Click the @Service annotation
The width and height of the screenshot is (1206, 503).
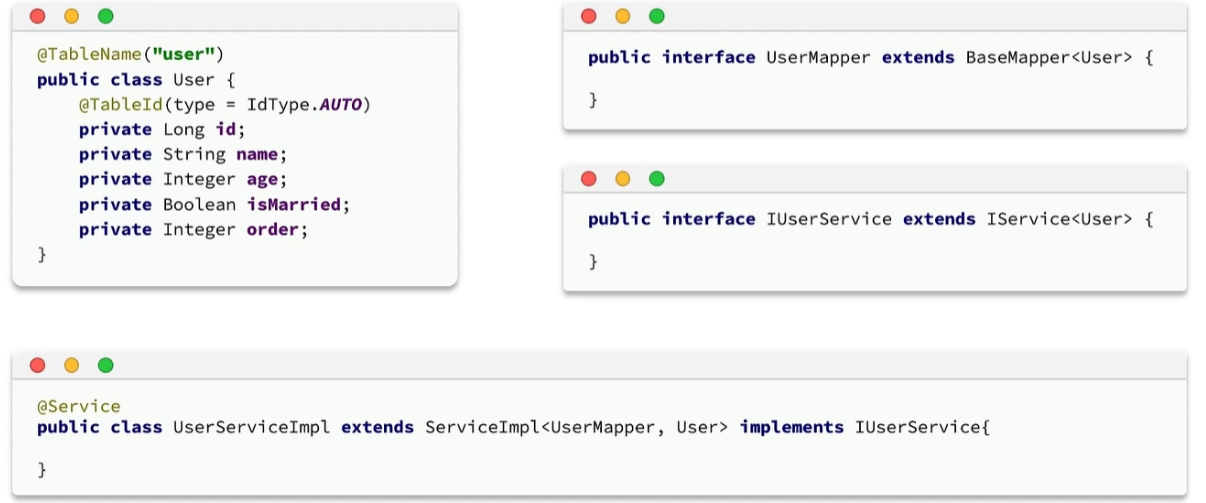[x=79, y=406]
